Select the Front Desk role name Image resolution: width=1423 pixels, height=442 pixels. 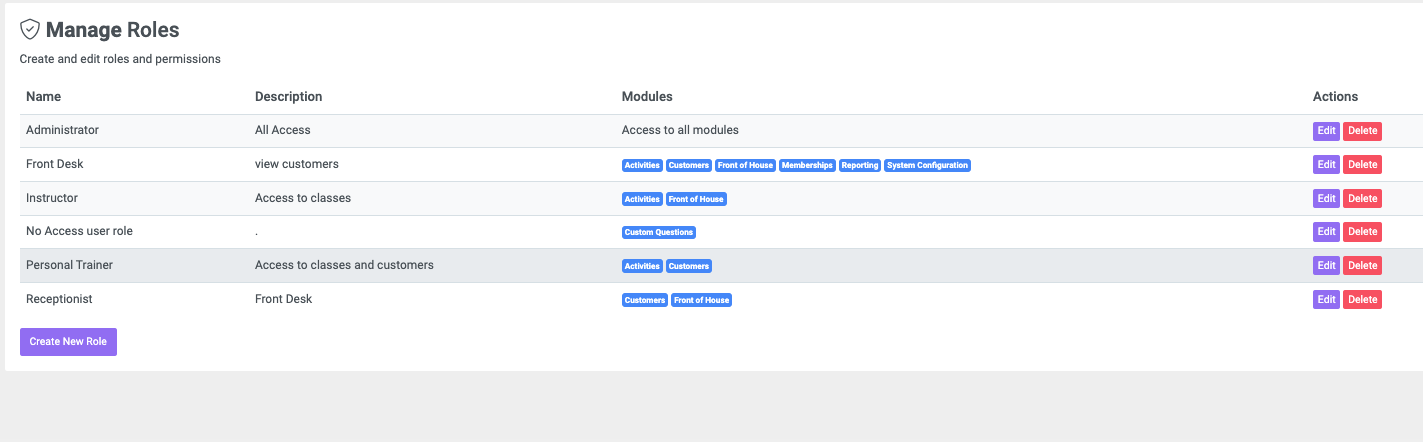pos(55,164)
